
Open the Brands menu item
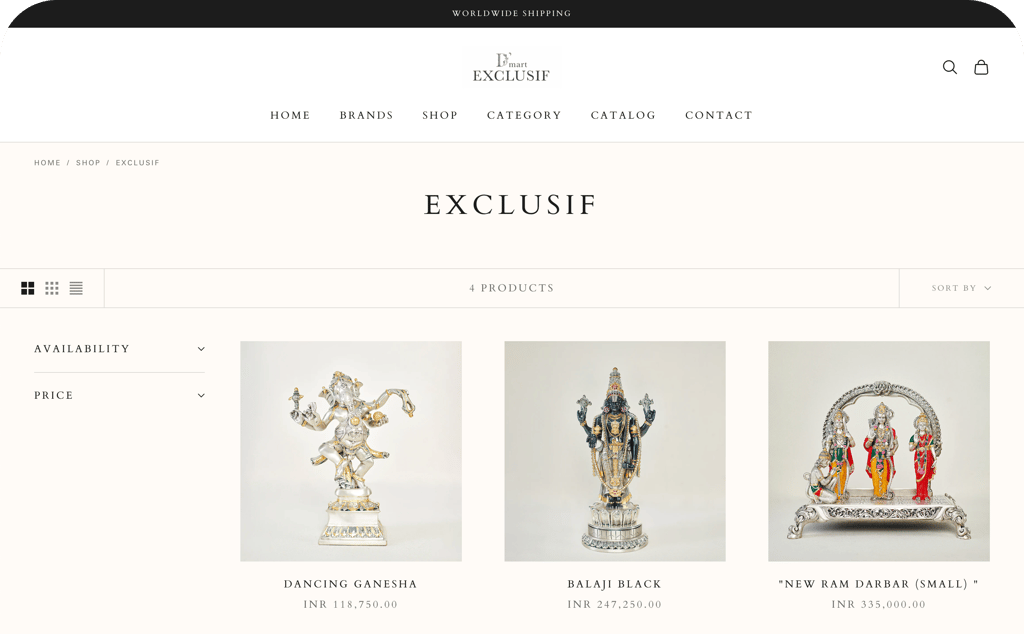click(366, 115)
